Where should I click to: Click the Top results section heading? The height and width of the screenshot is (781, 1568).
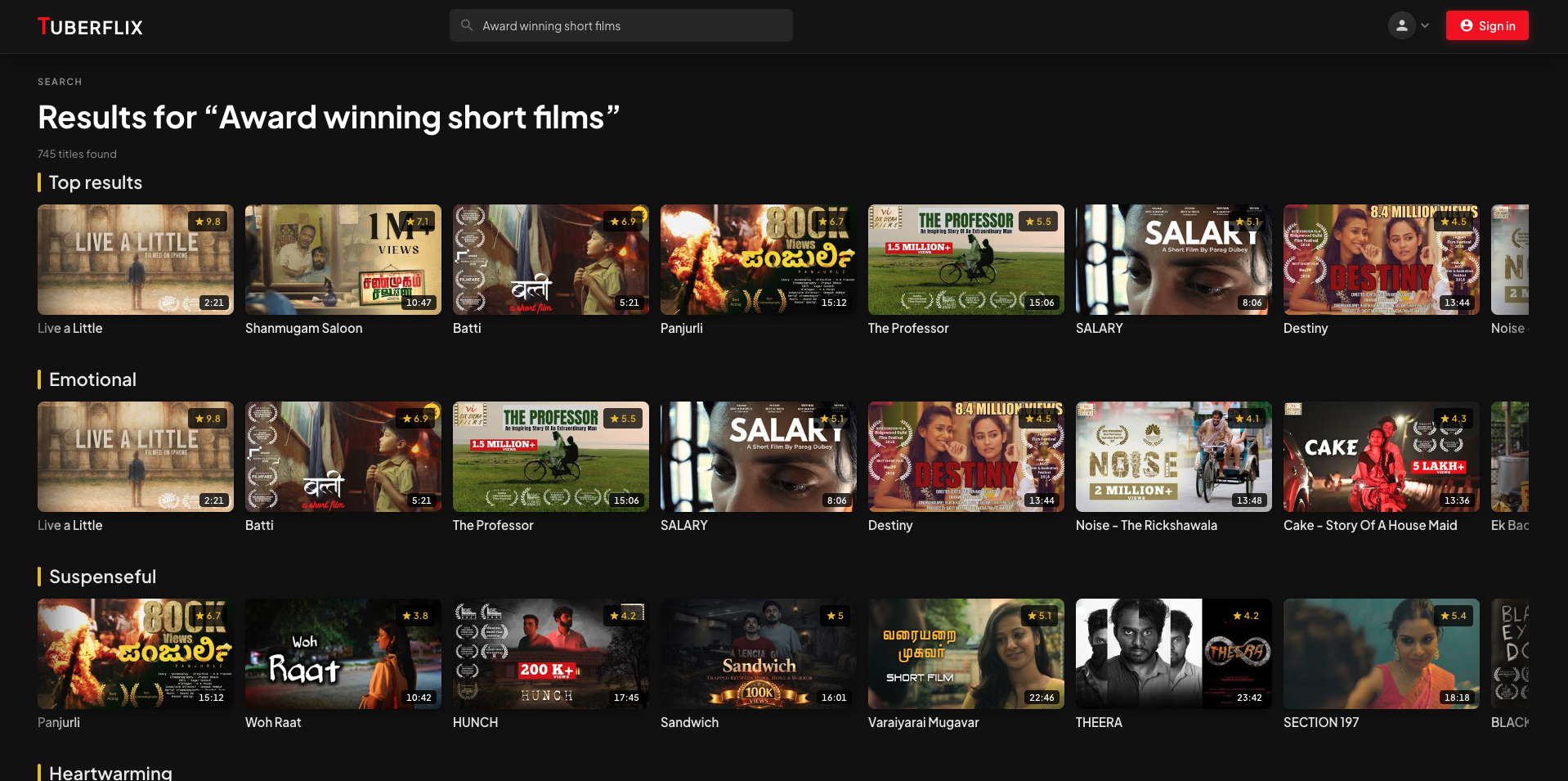(96, 182)
